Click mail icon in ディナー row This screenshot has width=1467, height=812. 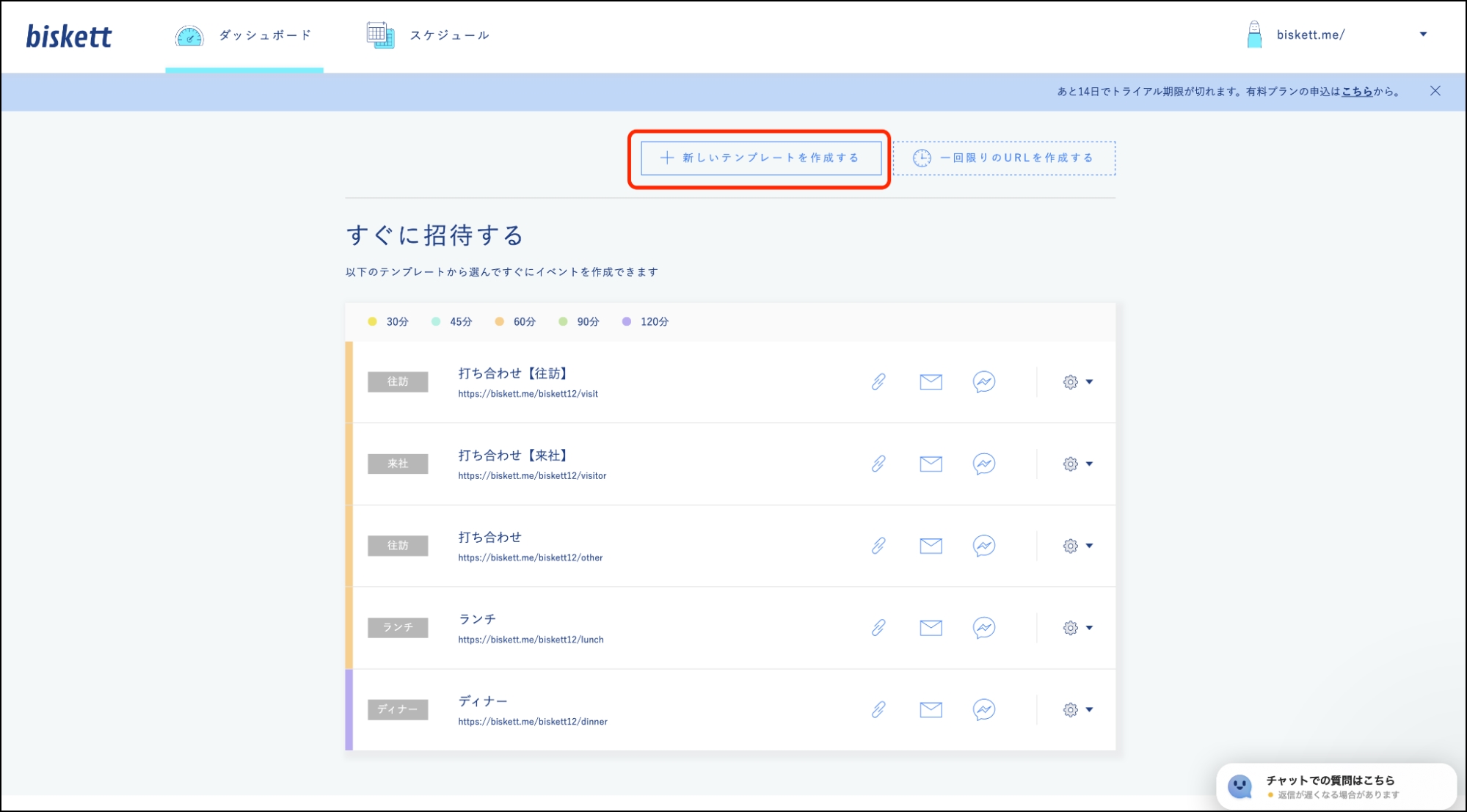click(931, 709)
